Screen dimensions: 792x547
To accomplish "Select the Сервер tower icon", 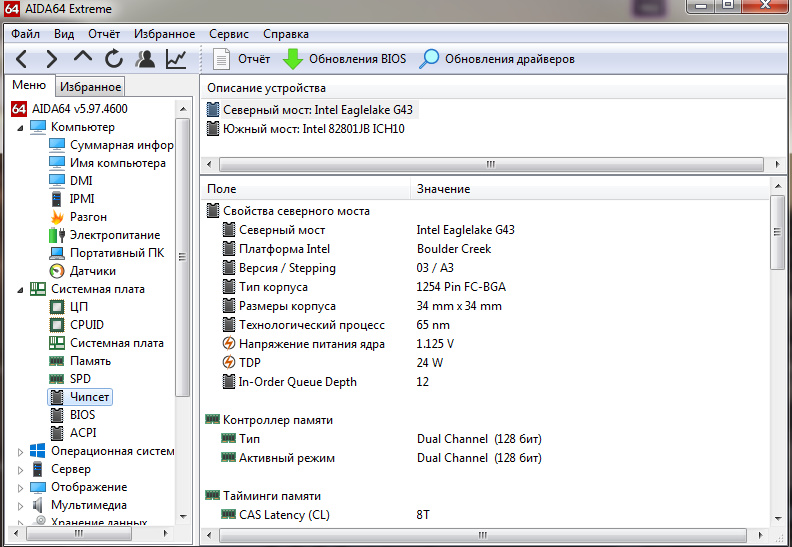I will (37, 469).
